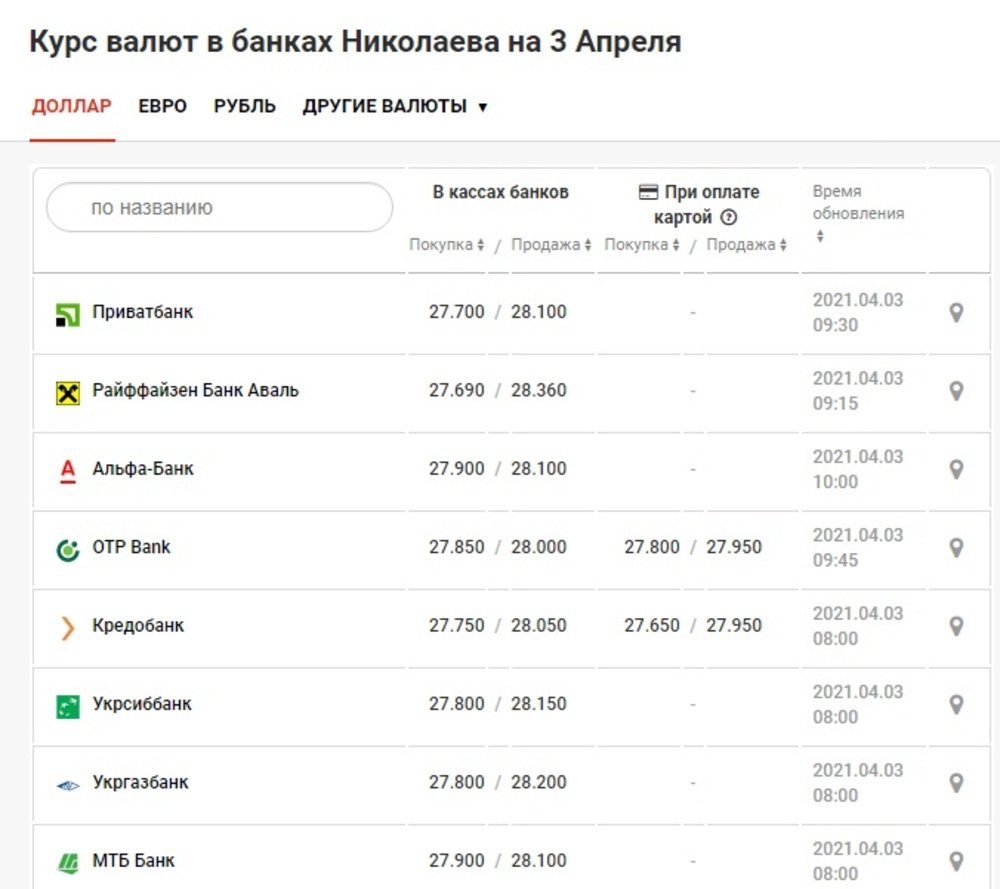Sort by Время обновления arrows
Image resolution: width=1000 pixels, height=889 pixels.
pos(820,237)
